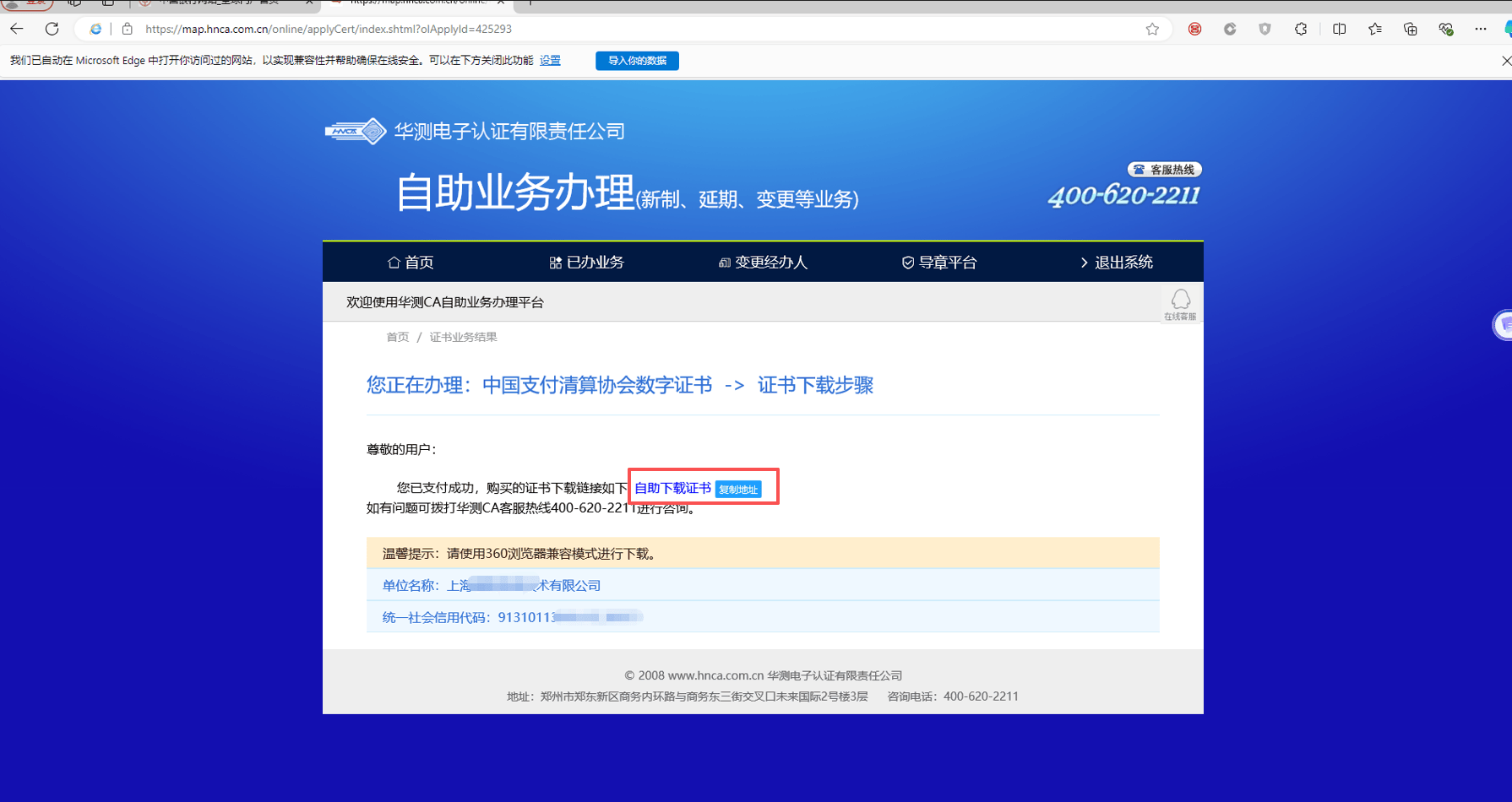View site security lock information
The width and height of the screenshot is (1512, 802).
(128, 29)
